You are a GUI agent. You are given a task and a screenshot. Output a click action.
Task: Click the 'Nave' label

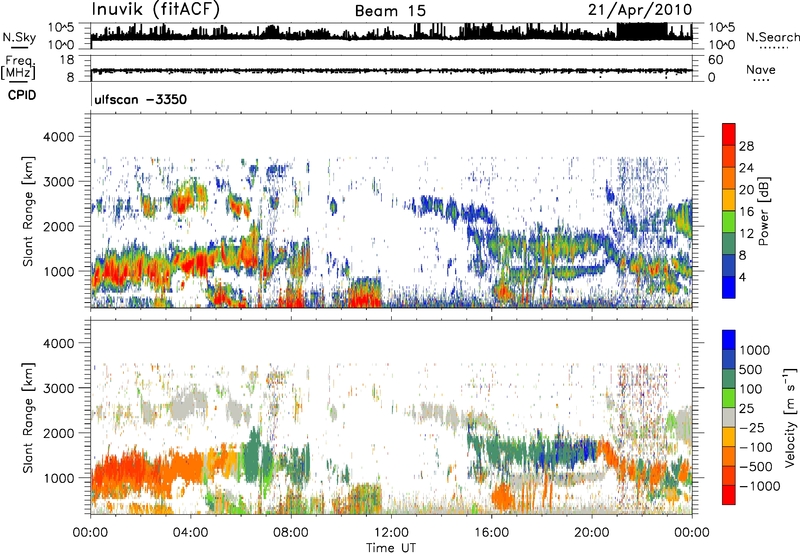[x=761, y=70]
